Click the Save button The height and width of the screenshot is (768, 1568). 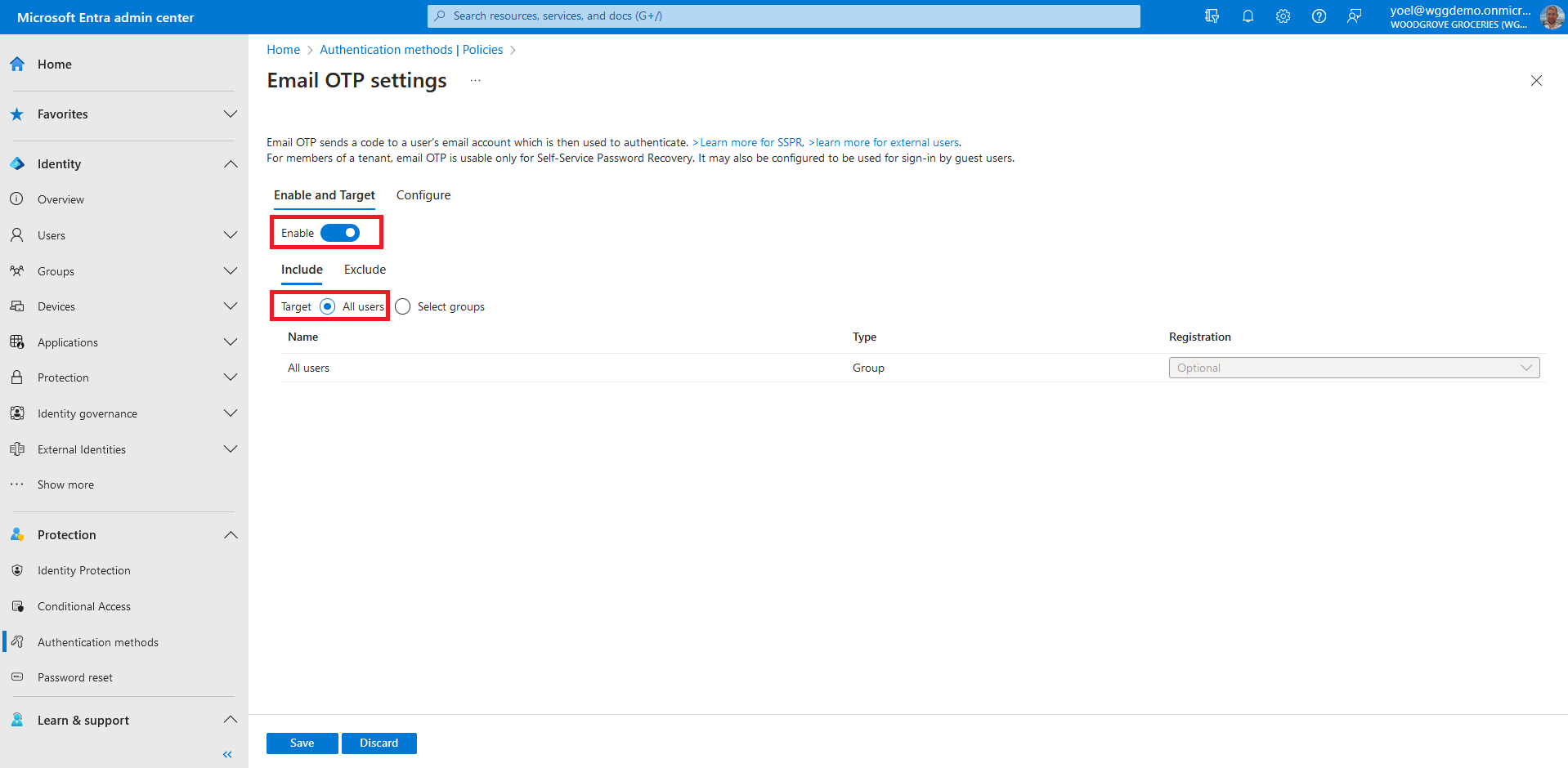302,743
